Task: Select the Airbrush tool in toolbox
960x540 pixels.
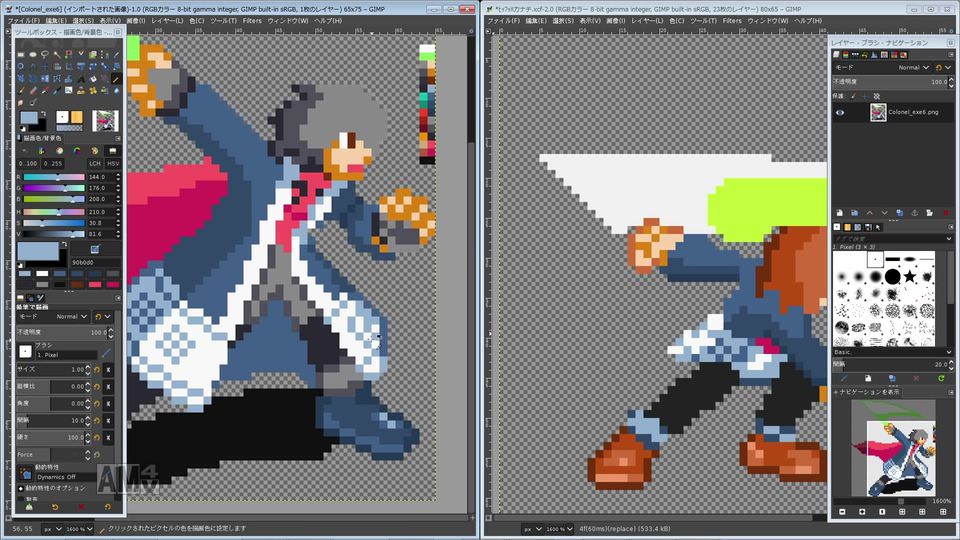Action: tap(45, 91)
